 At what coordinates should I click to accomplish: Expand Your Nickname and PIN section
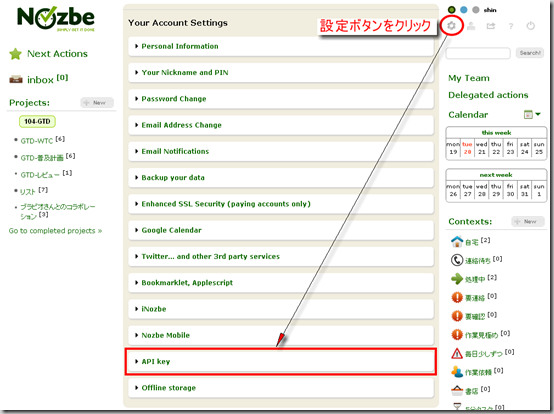[281, 72]
